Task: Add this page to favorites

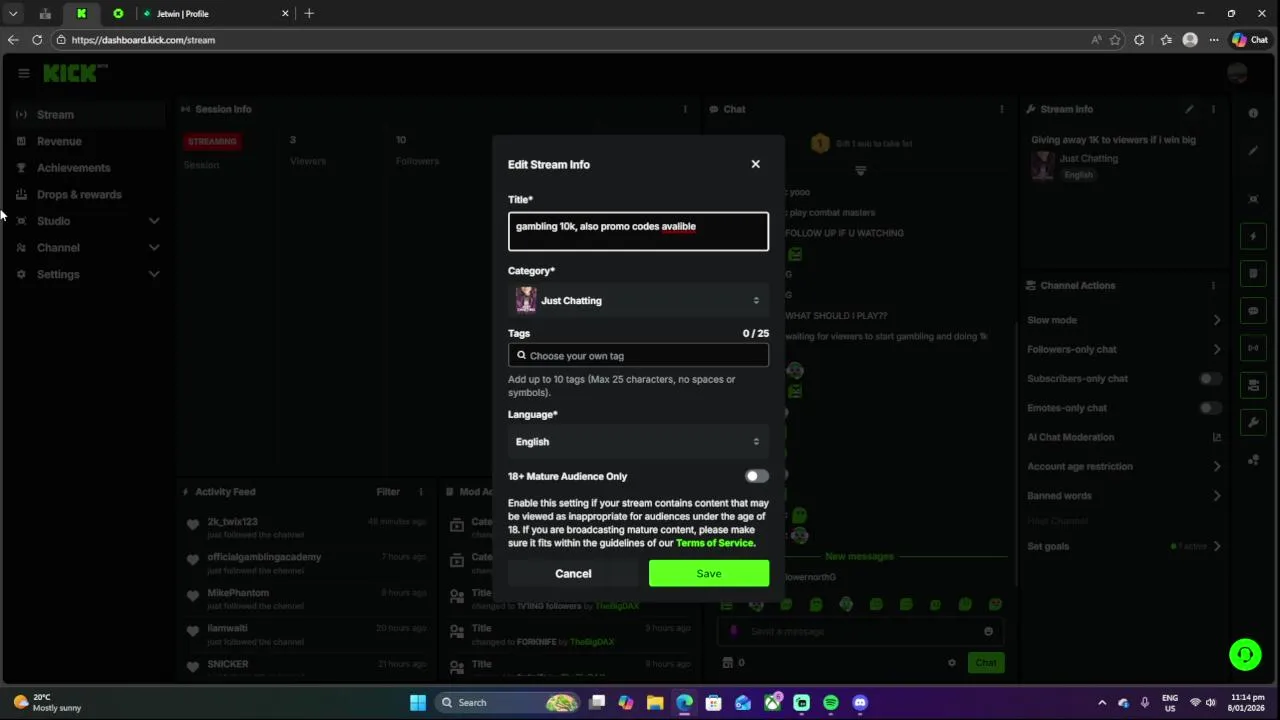Action: (x=1115, y=40)
